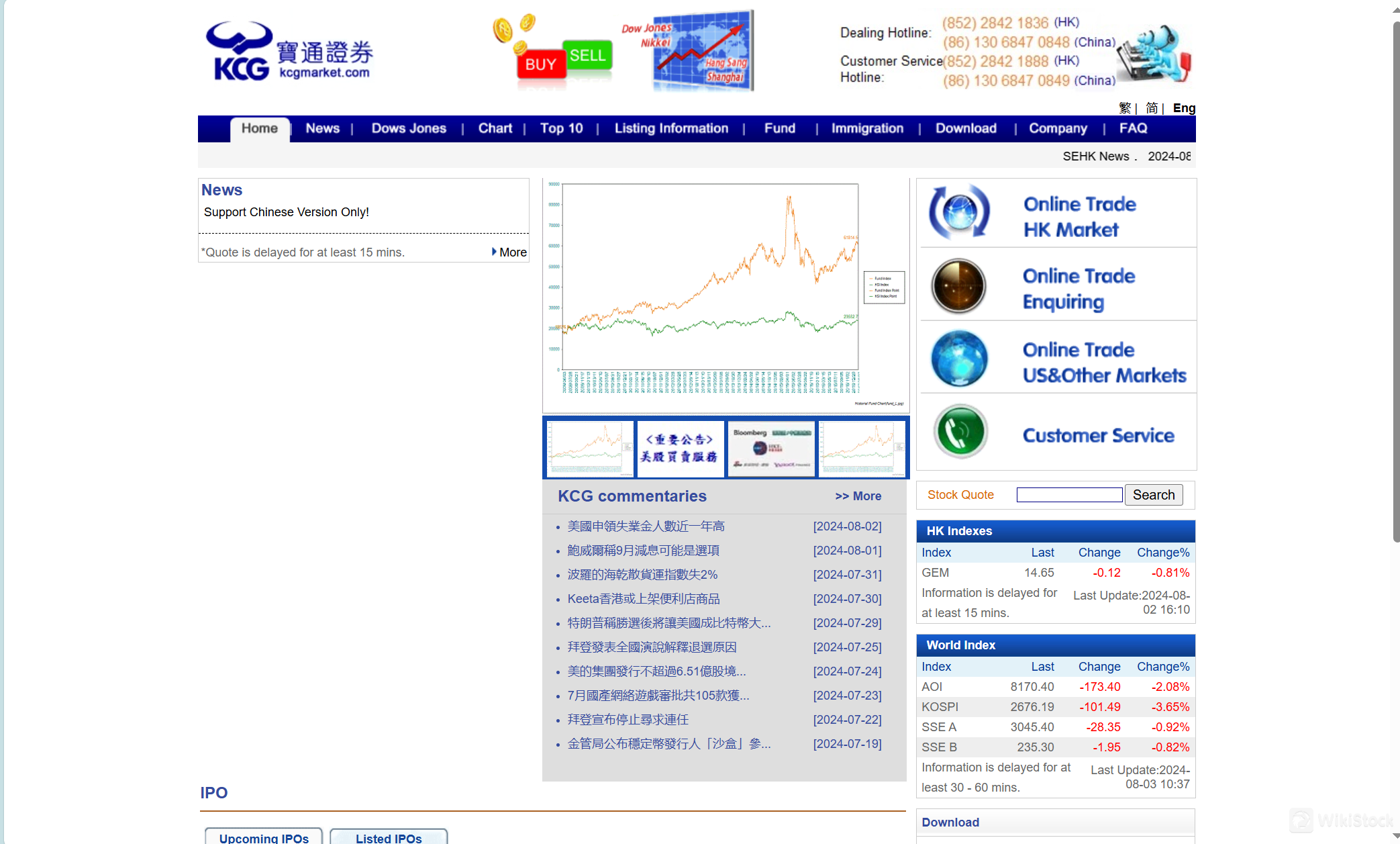Click the KCG kcgmarket.com logo
The width and height of the screenshot is (1400, 844).
tap(289, 52)
